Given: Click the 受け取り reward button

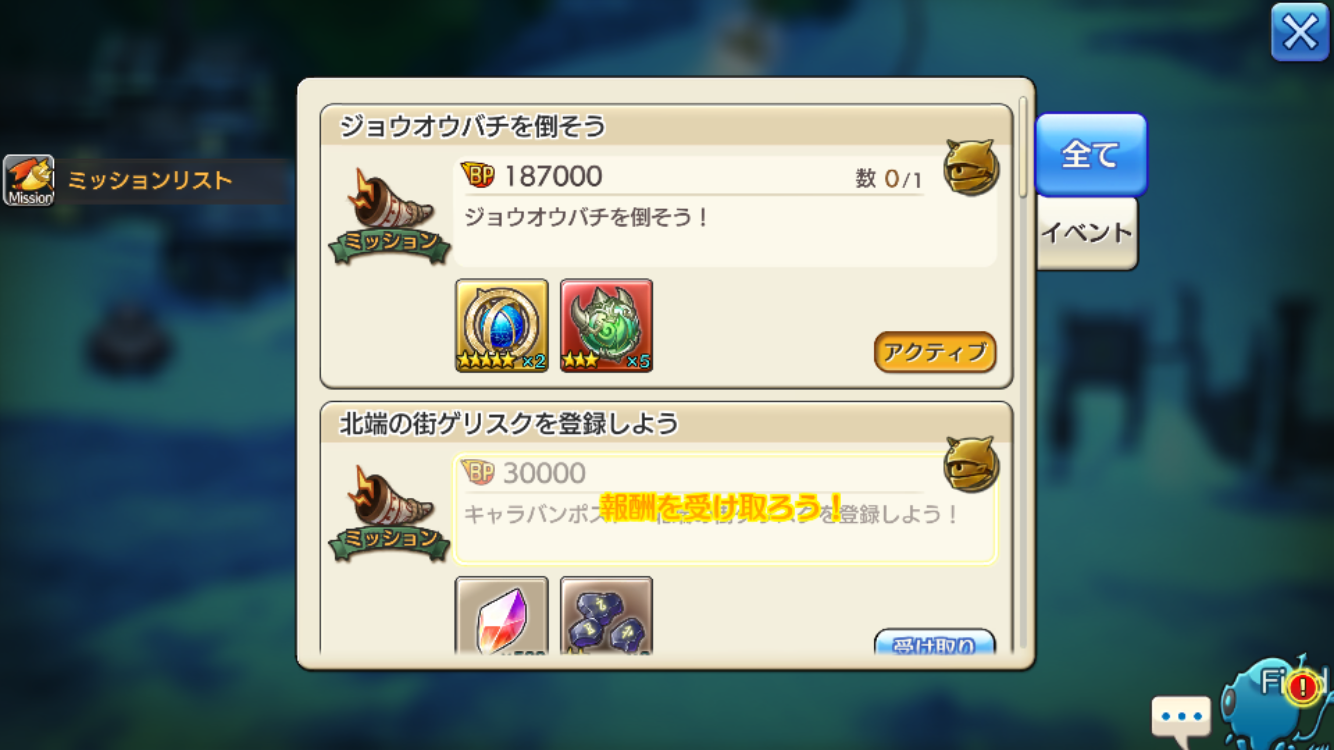Looking at the screenshot, I should point(935,642).
